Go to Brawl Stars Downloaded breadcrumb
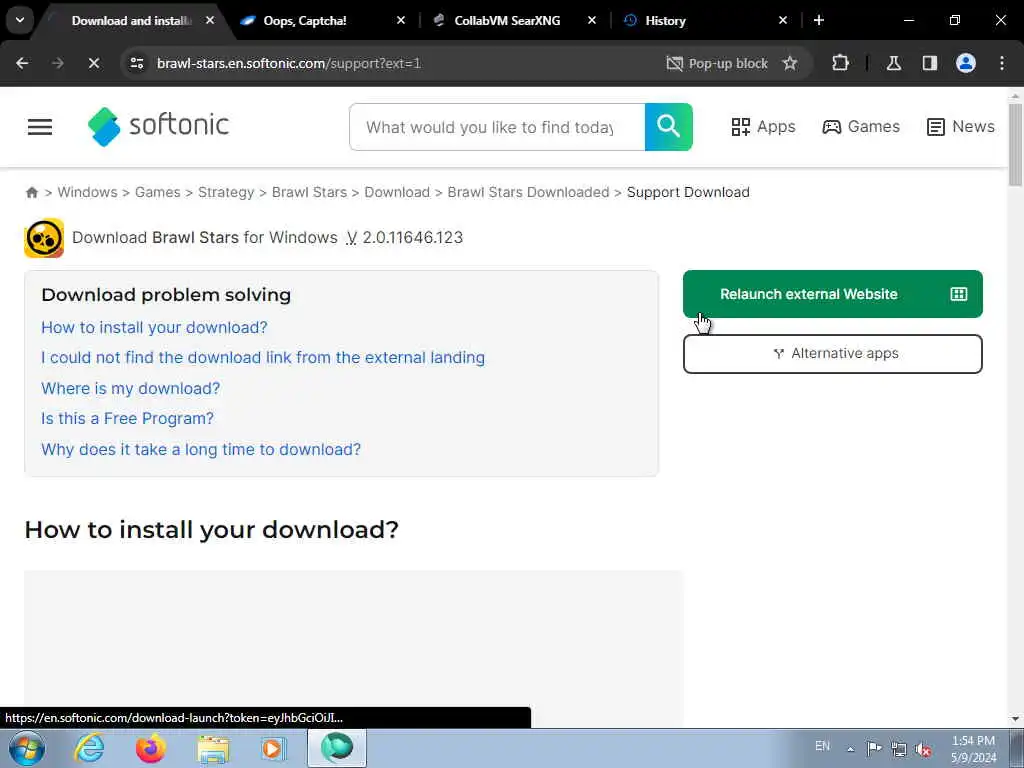The width and height of the screenshot is (1024, 768). 528,192
